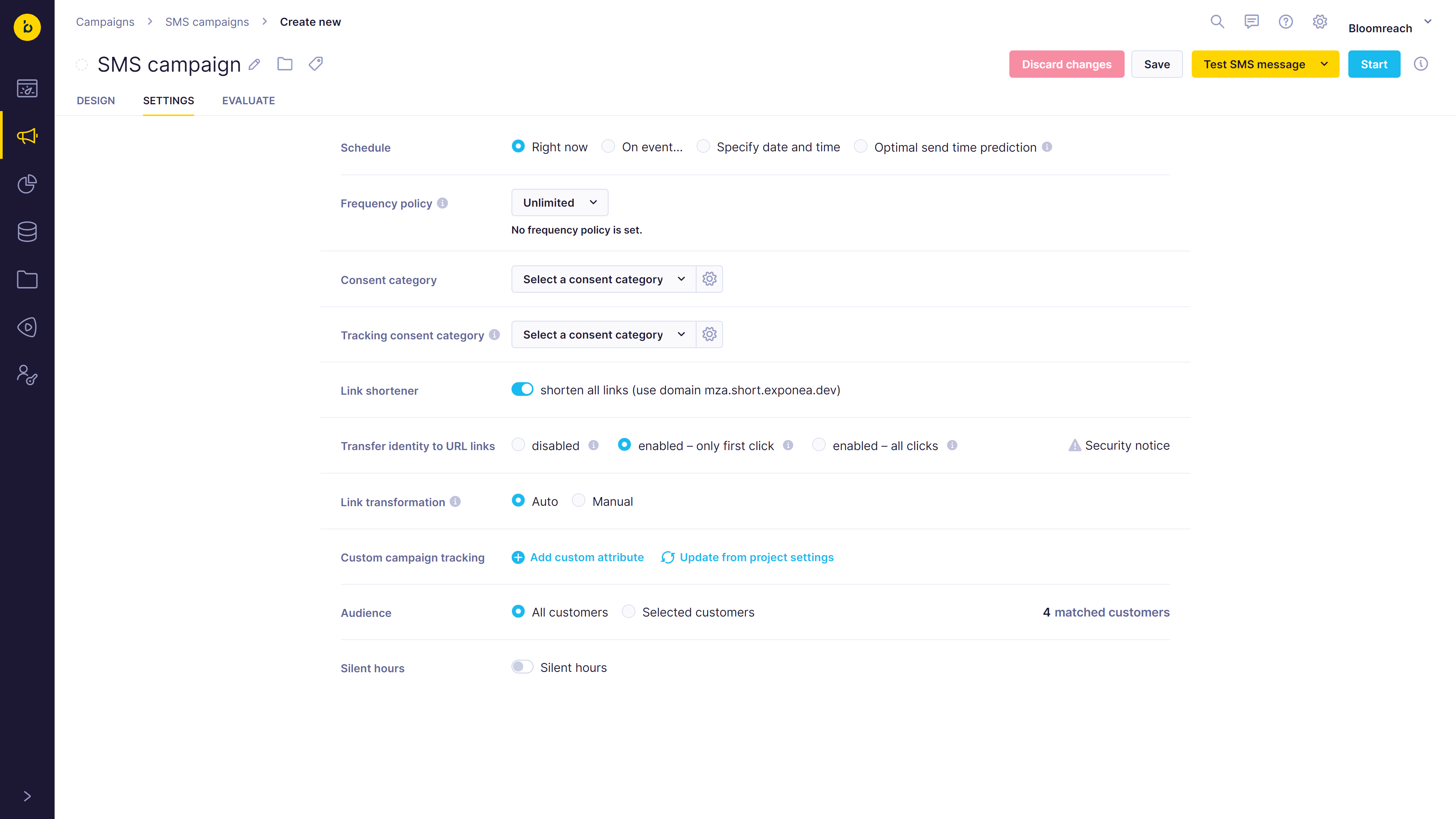Screen dimensions: 1456x819
Task: Switch to the EVALUATE tab
Action: pos(248,100)
